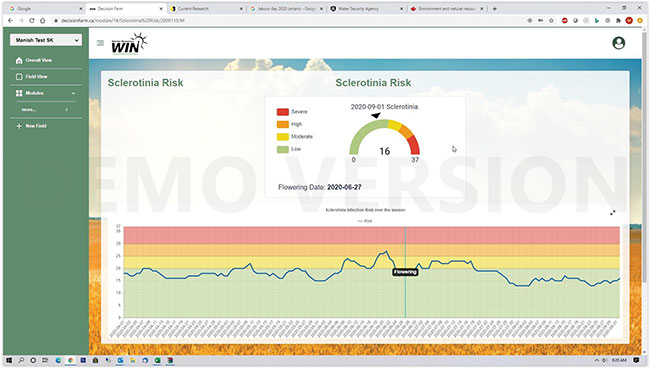The width and height of the screenshot is (650, 368).
Task: Open Windows Start button
Action: pos(9,360)
